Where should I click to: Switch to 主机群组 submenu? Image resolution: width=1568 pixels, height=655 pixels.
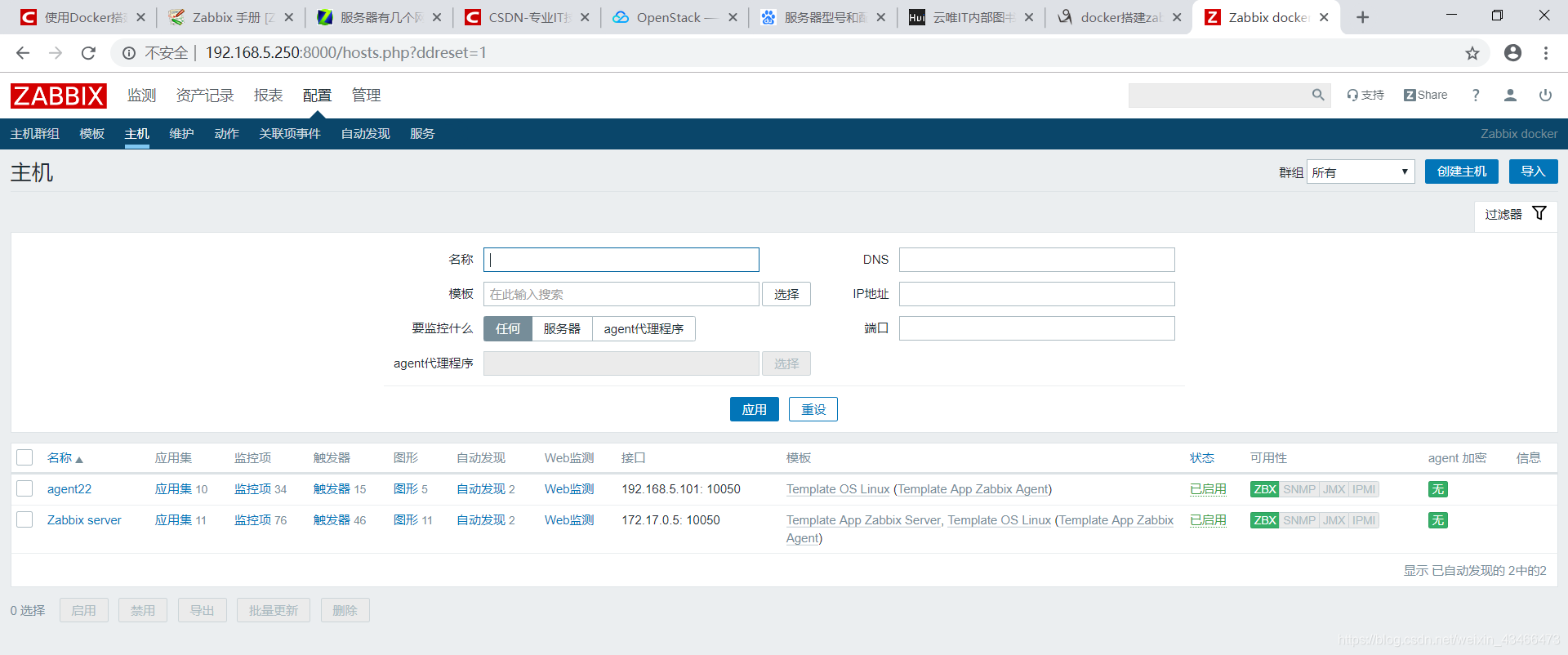pyautogui.click(x=34, y=133)
